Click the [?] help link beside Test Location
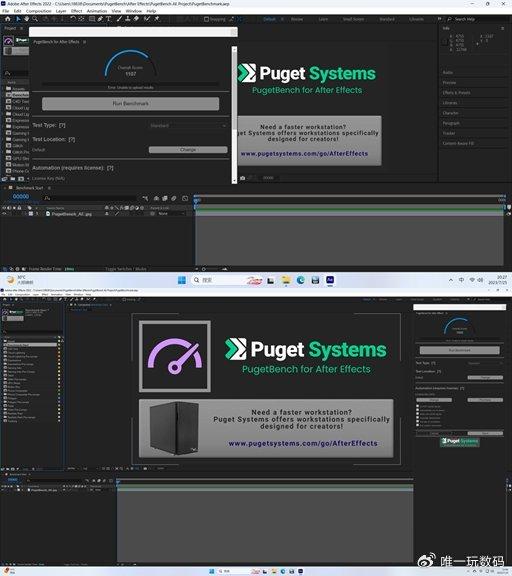 [x=72, y=139]
